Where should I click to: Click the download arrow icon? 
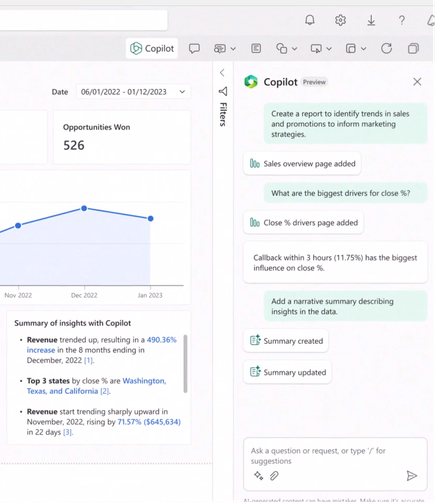[x=371, y=20]
